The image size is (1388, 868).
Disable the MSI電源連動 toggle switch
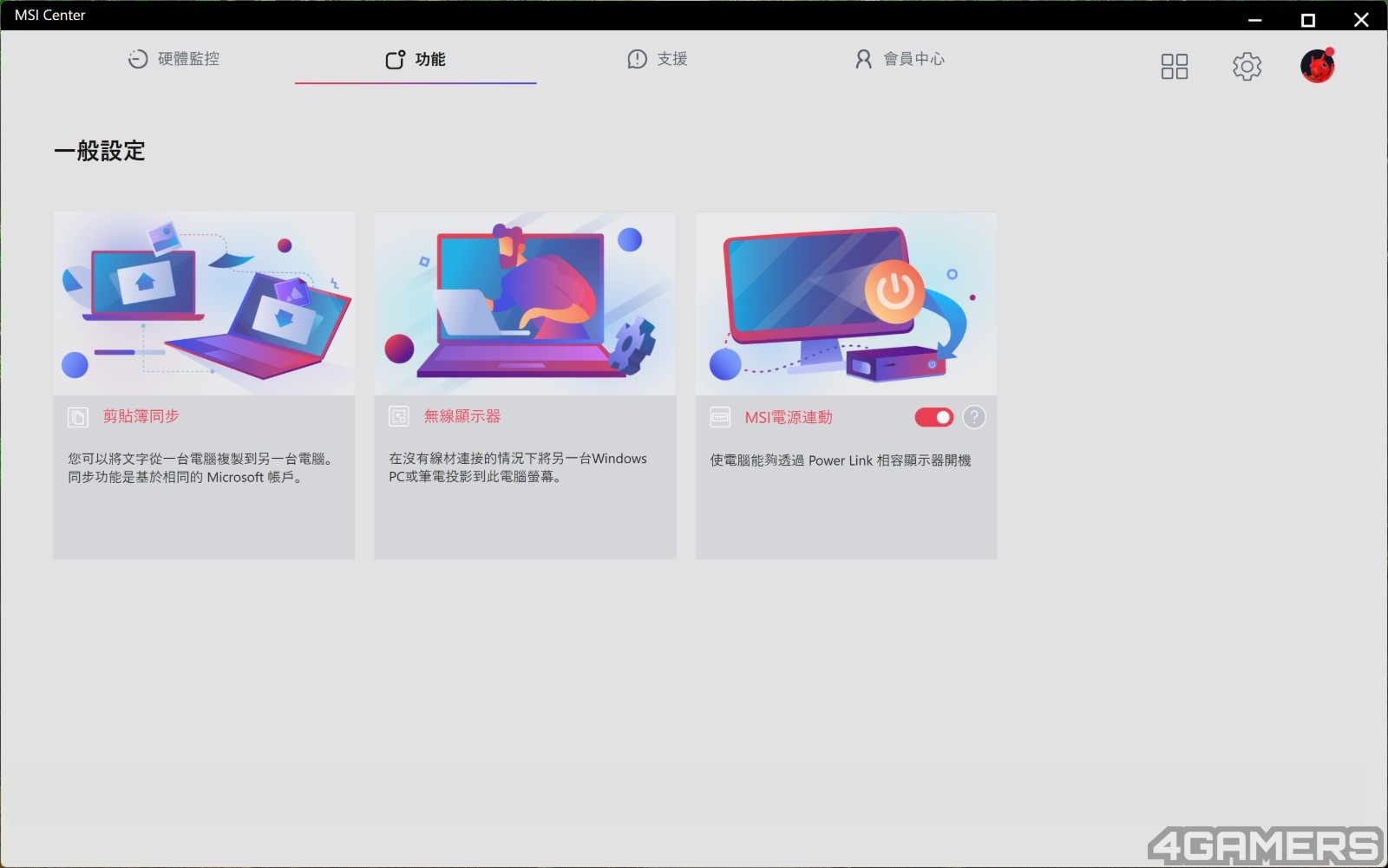933,418
